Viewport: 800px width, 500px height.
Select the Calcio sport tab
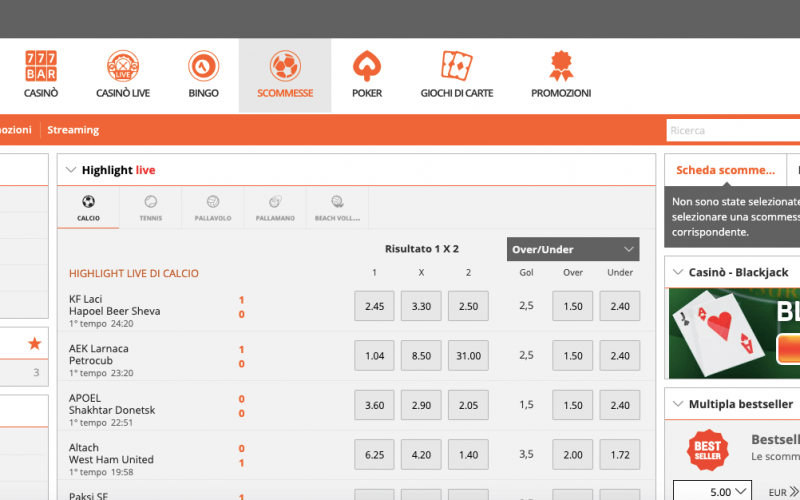88,208
